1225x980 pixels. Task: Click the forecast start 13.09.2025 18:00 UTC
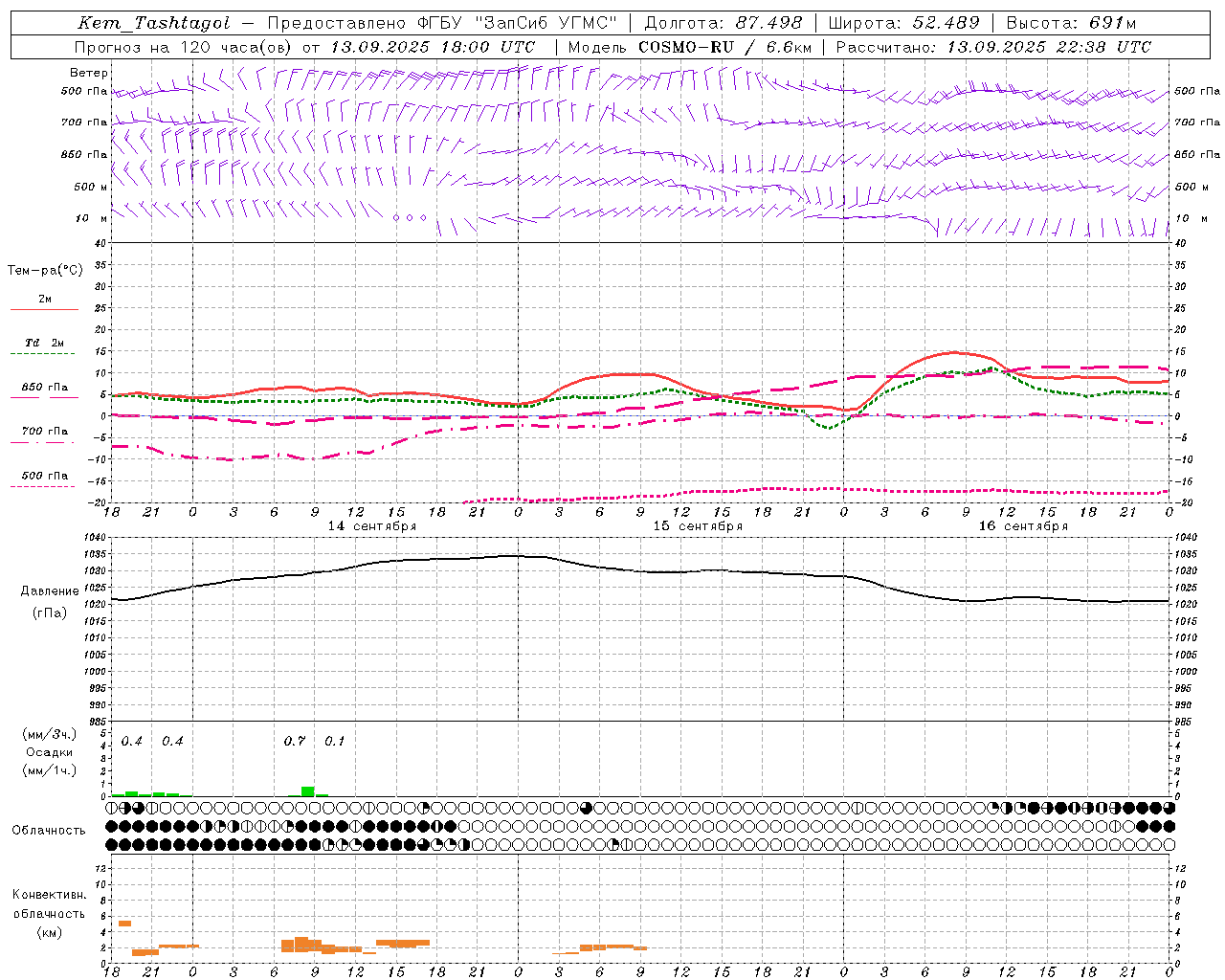click(x=433, y=47)
